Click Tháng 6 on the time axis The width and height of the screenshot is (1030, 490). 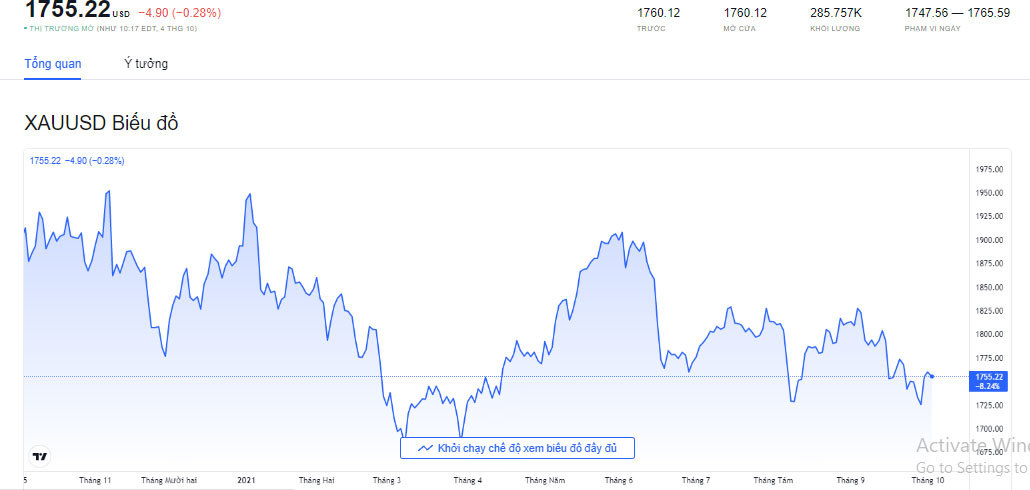tap(618, 480)
